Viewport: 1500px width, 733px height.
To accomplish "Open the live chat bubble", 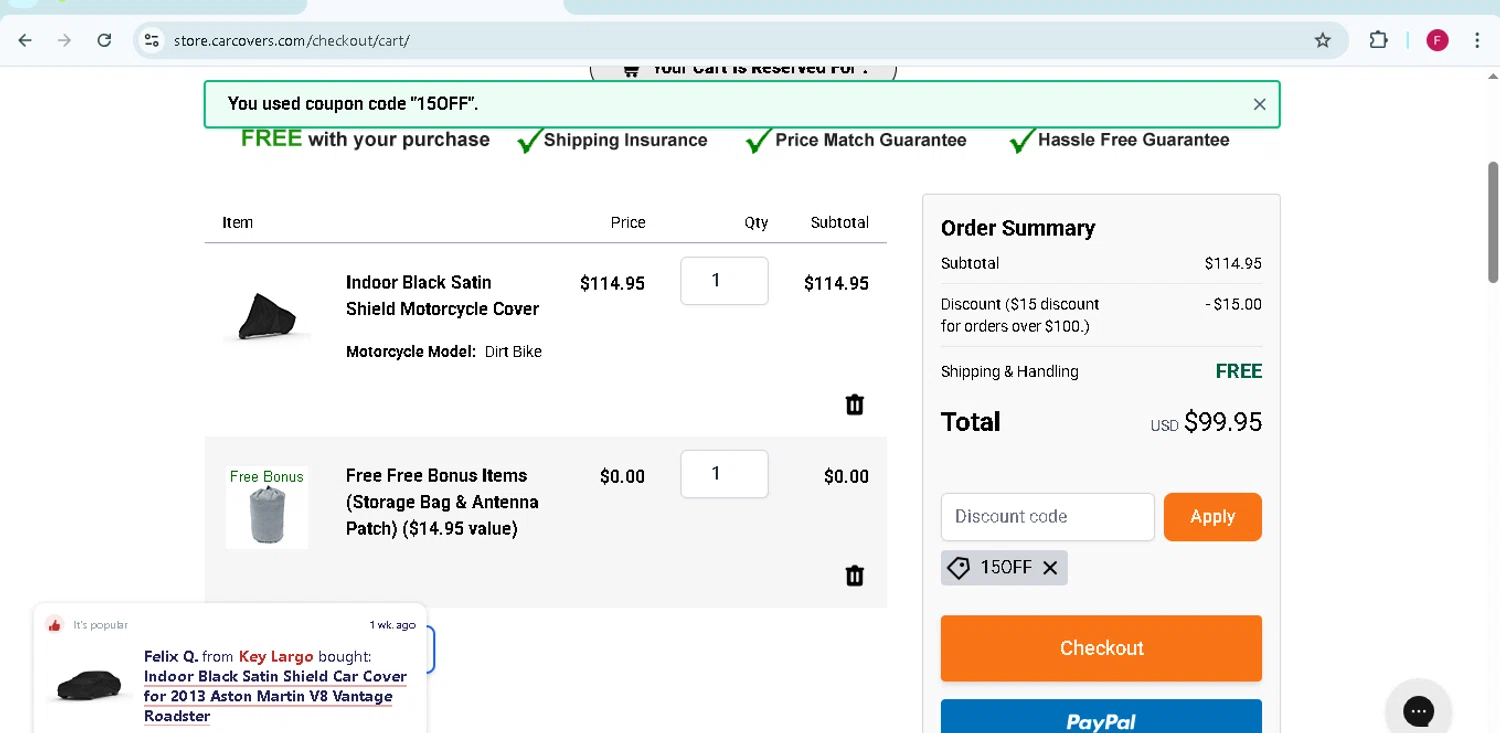I will click(x=1418, y=710).
